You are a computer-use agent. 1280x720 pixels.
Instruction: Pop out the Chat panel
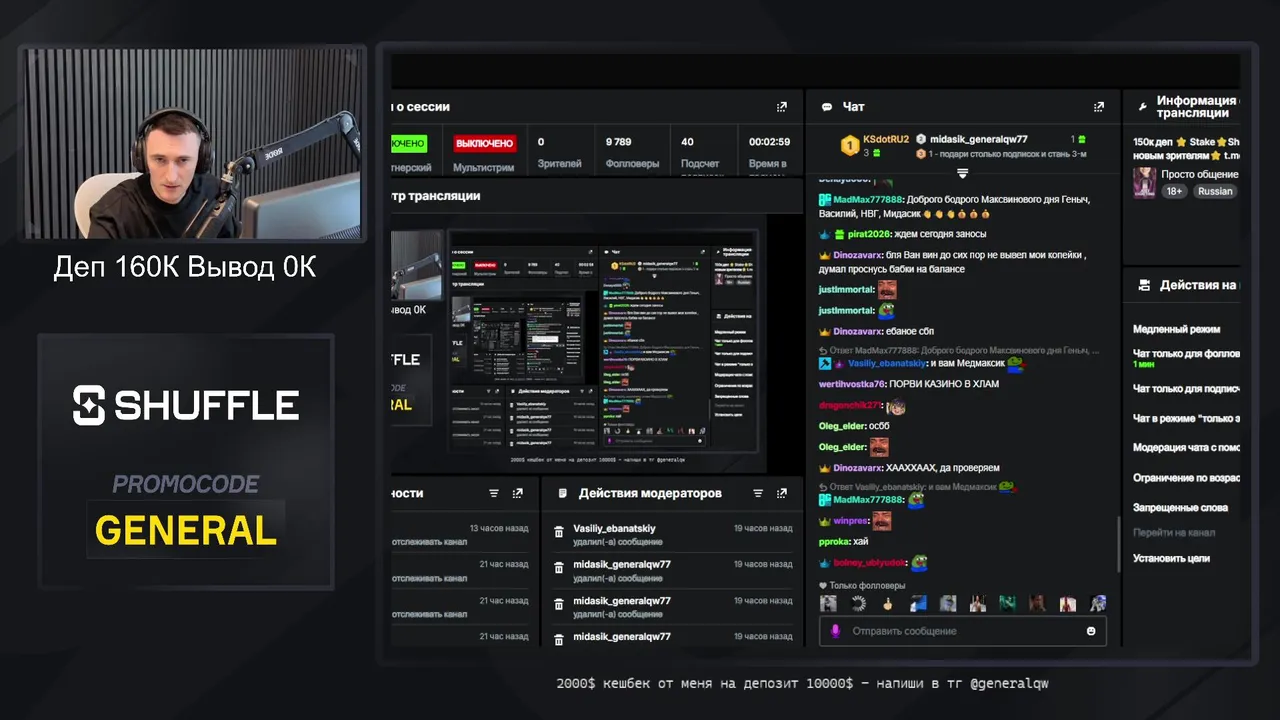(x=1099, y=107)
